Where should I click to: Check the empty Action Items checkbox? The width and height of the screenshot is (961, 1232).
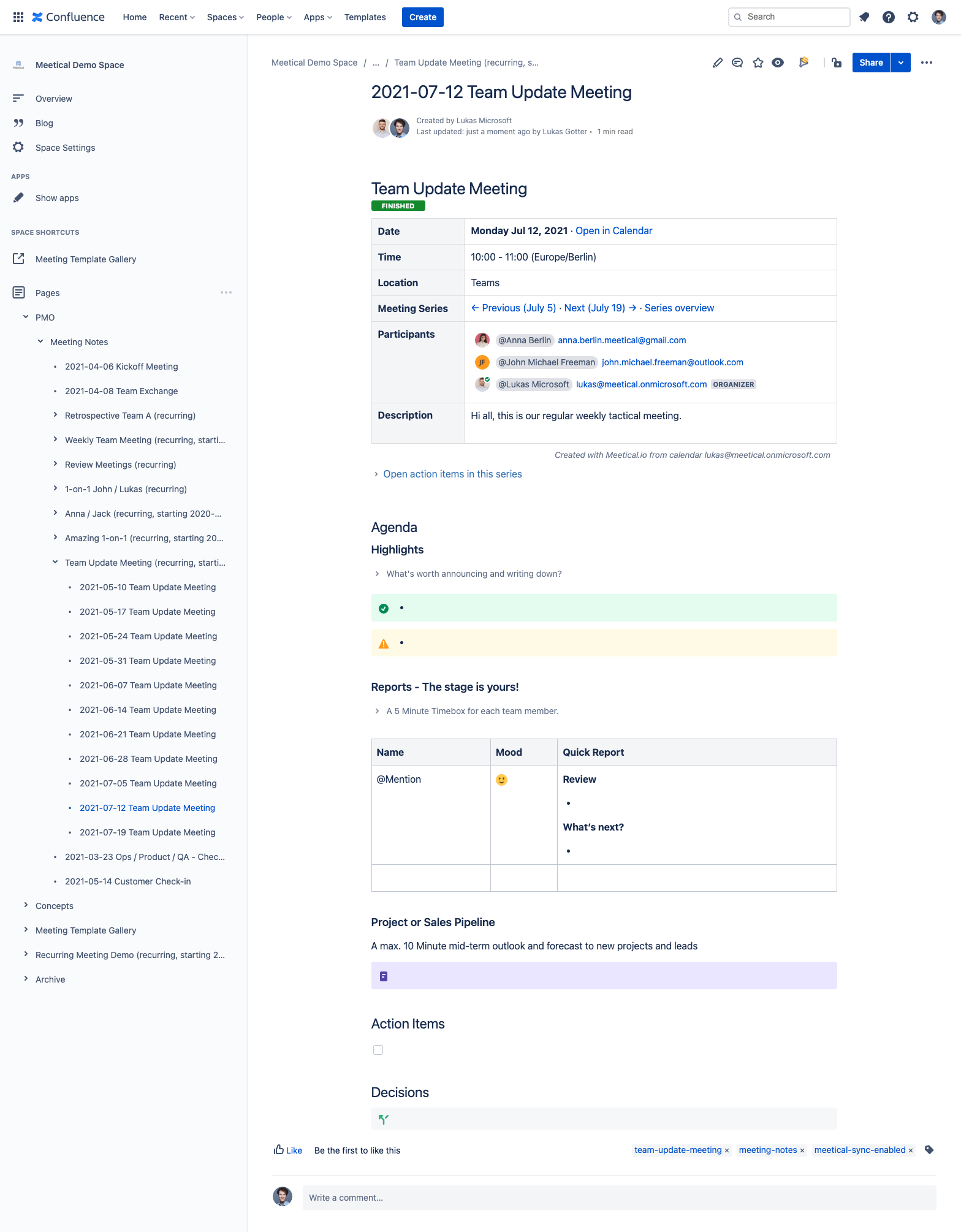click(x=378, y=1050)
